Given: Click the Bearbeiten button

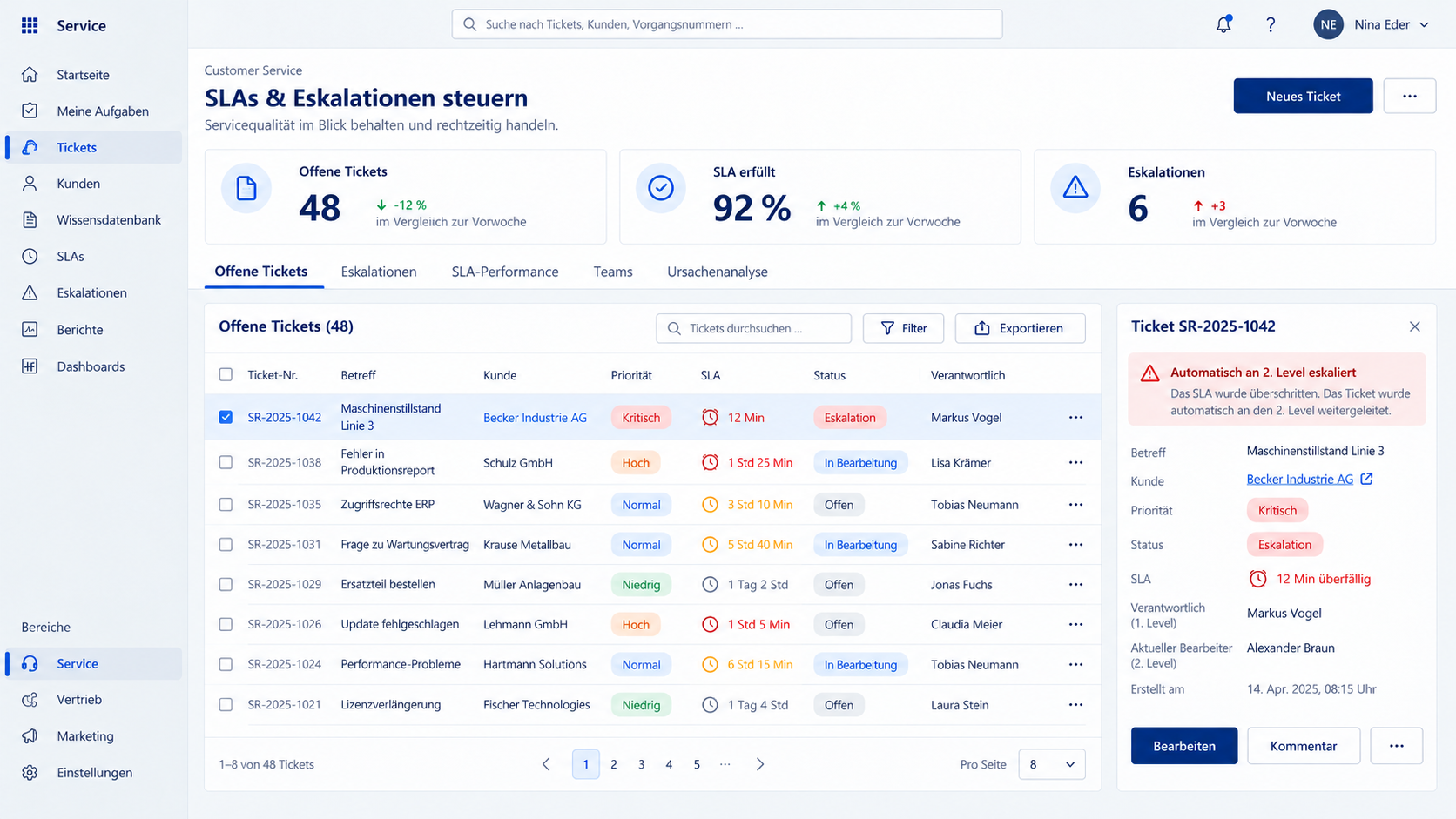Looking at the screenshot, I should pos(1183,746).
